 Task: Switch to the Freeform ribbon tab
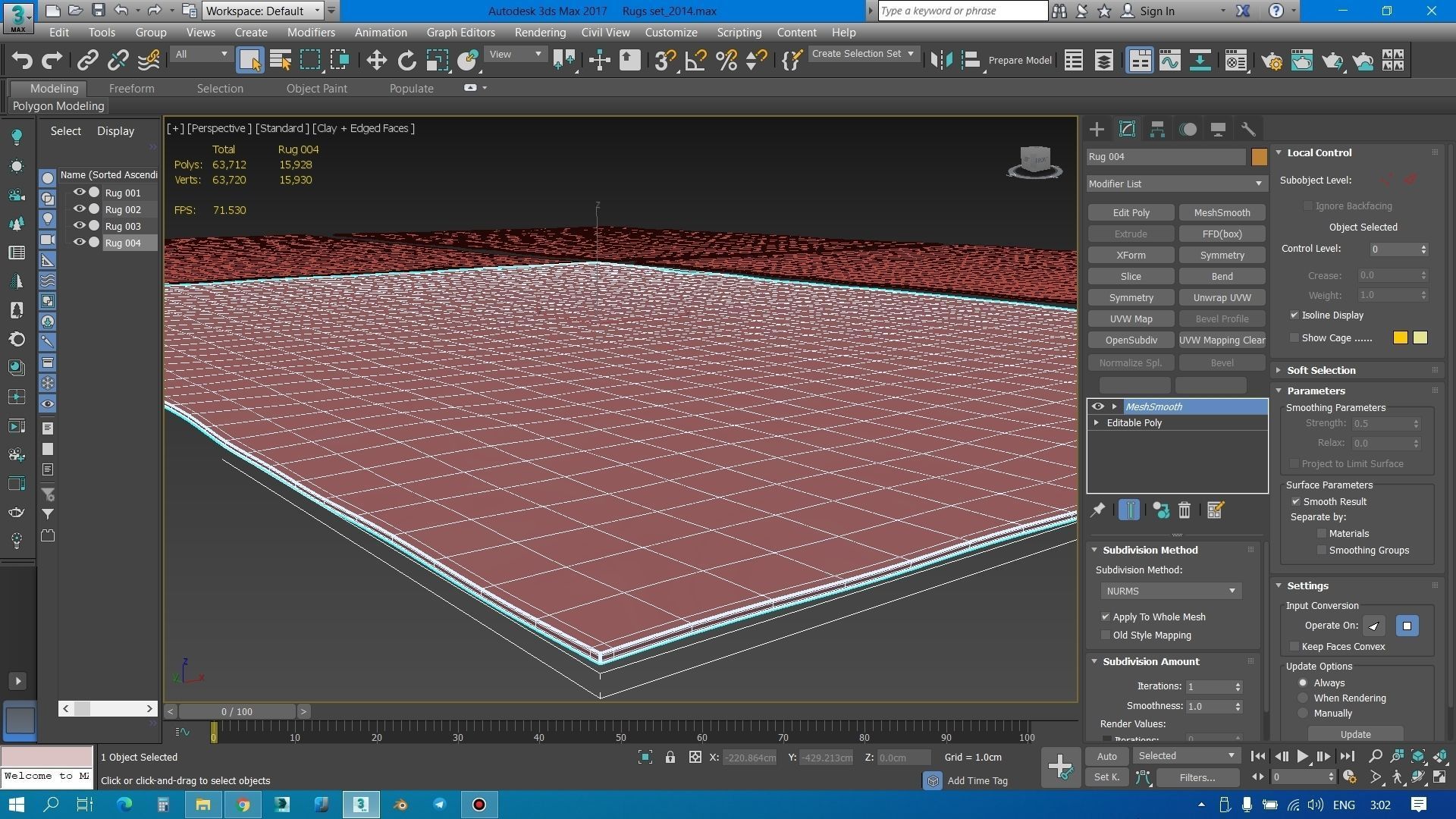coord(131,89)
